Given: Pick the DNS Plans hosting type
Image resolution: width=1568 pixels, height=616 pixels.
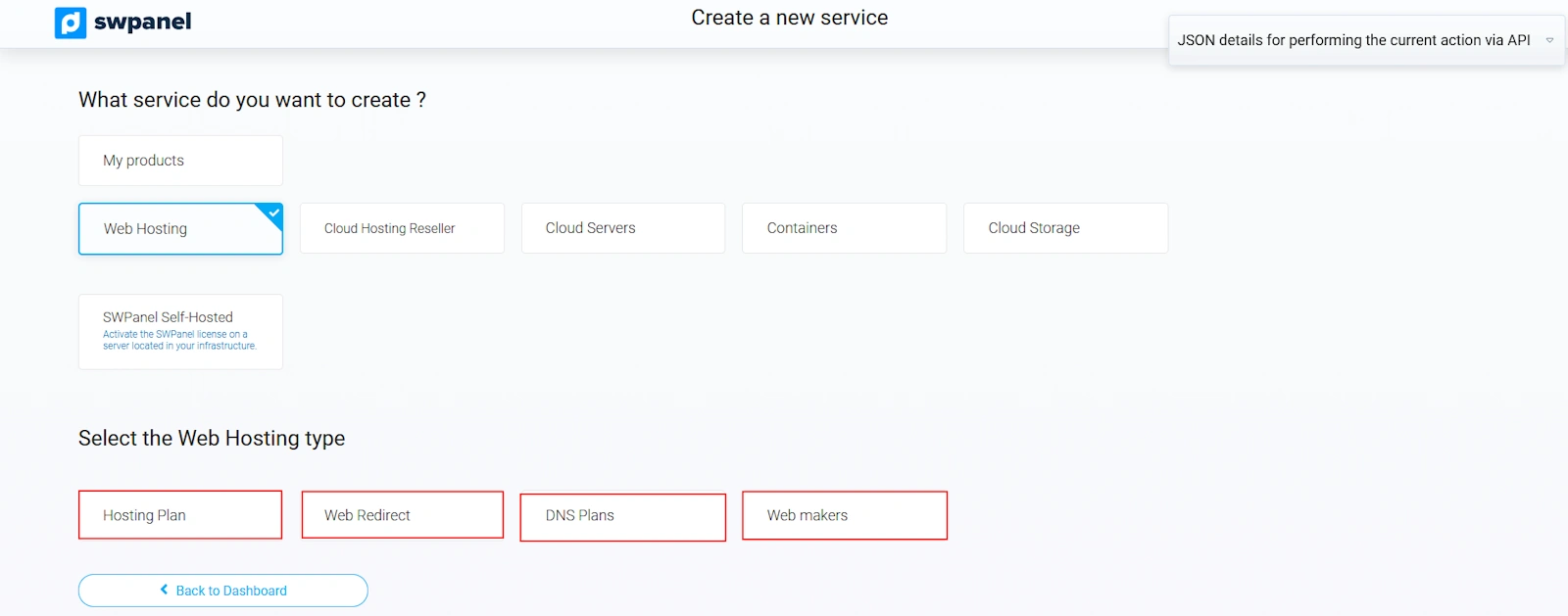Looking at the screenshot, I should (622, 516).
